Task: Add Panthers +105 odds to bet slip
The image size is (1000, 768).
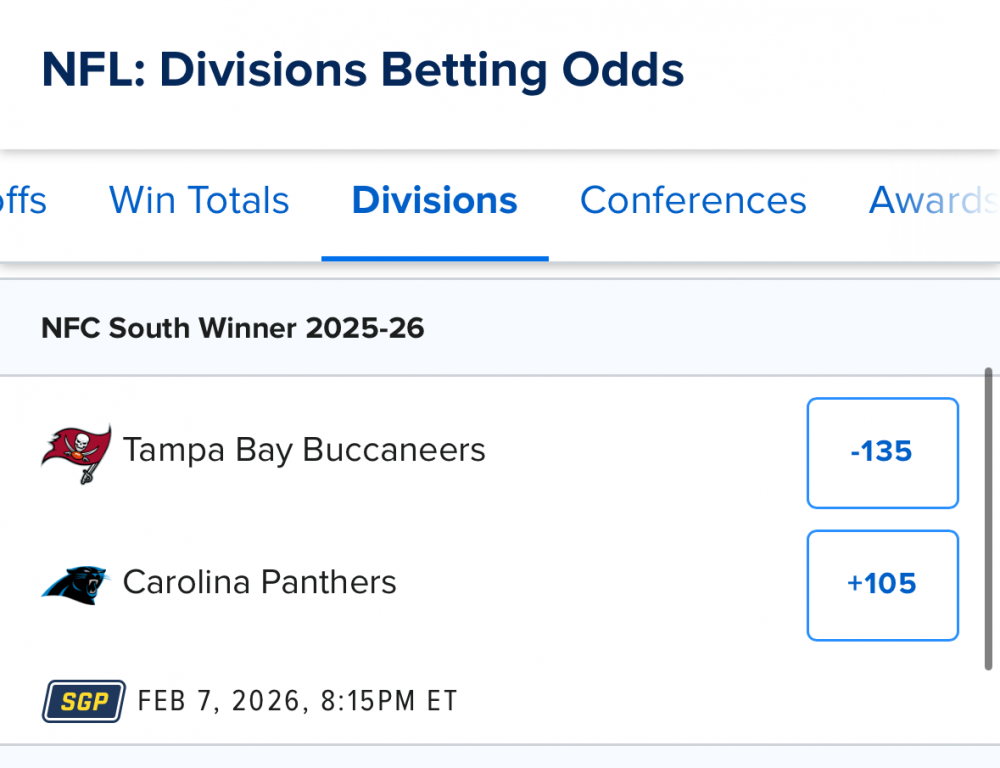Action: click(882, 584)
